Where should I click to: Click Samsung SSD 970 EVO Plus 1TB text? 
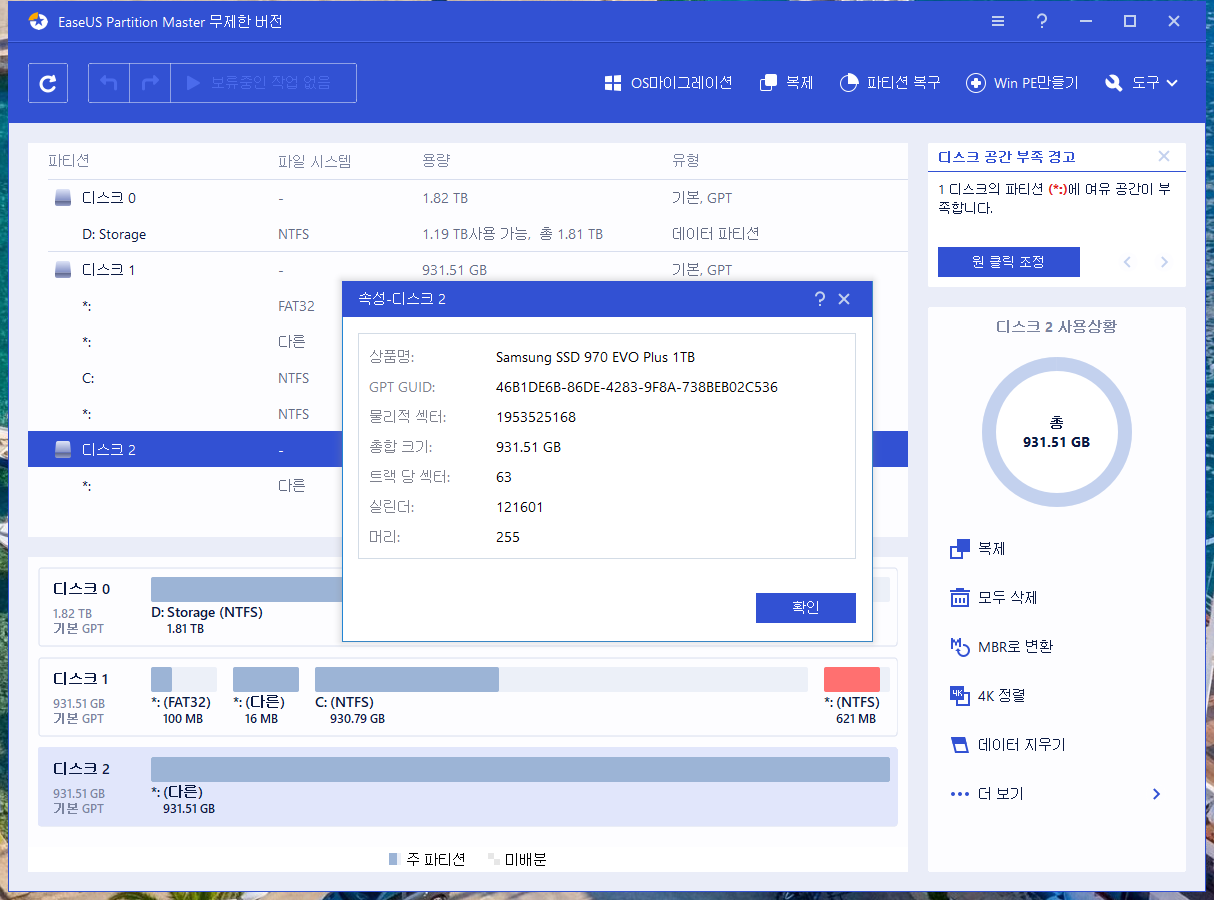tap(595, 357)
